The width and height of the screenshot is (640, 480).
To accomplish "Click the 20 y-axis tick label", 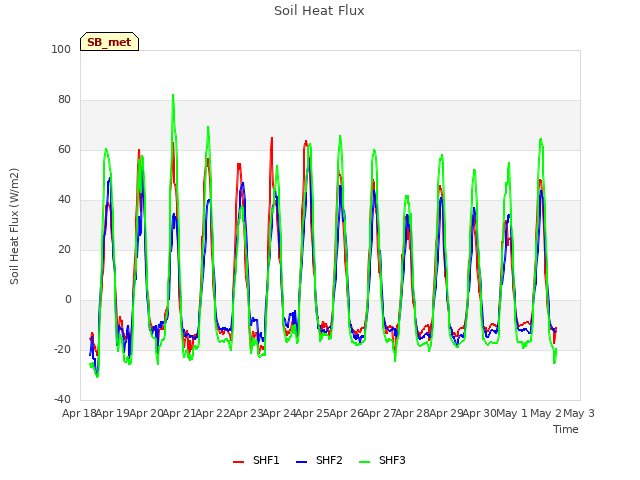I will (64, 250).
